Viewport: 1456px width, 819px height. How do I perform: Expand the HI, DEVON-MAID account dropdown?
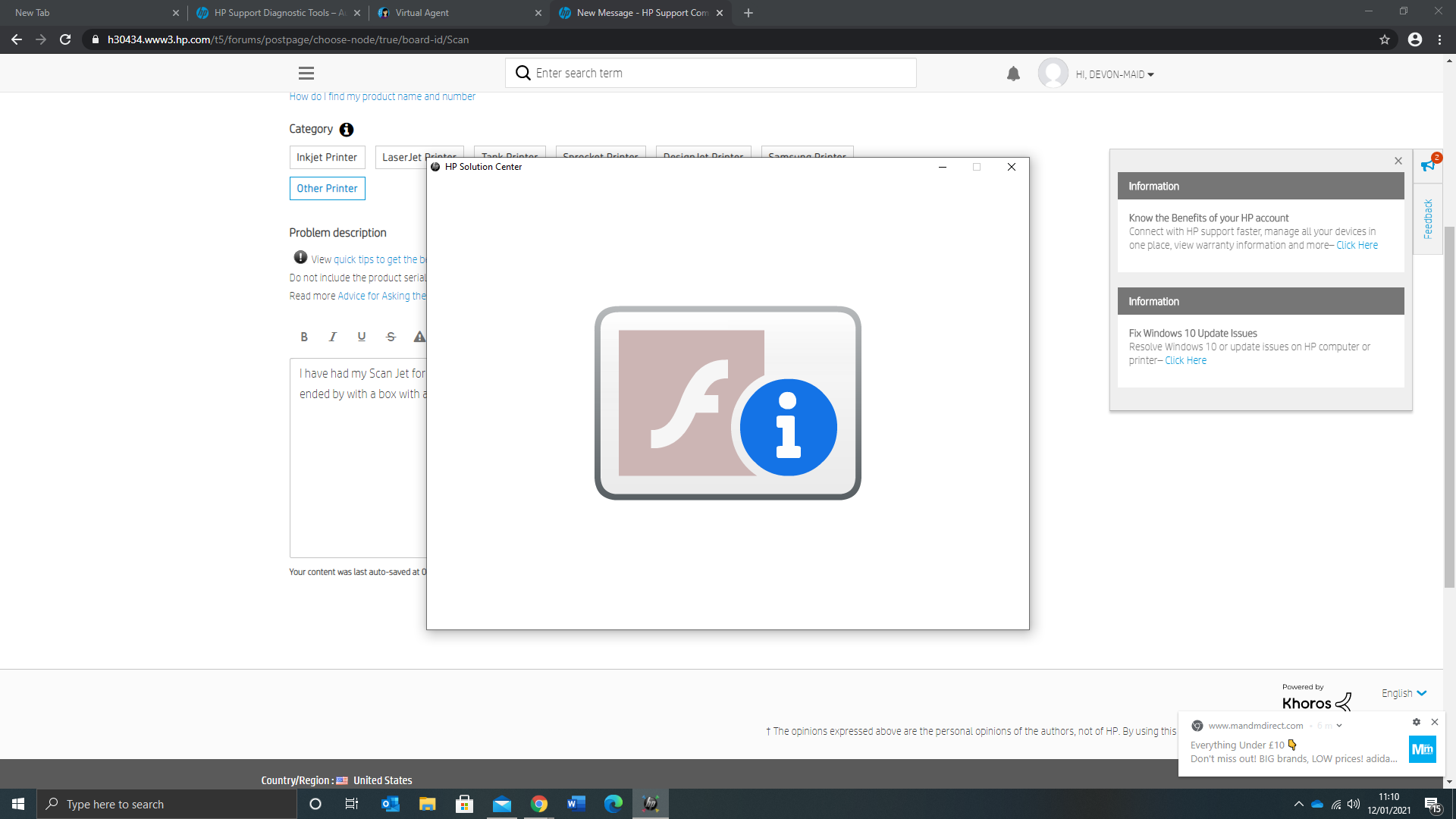pos(1114,74)
